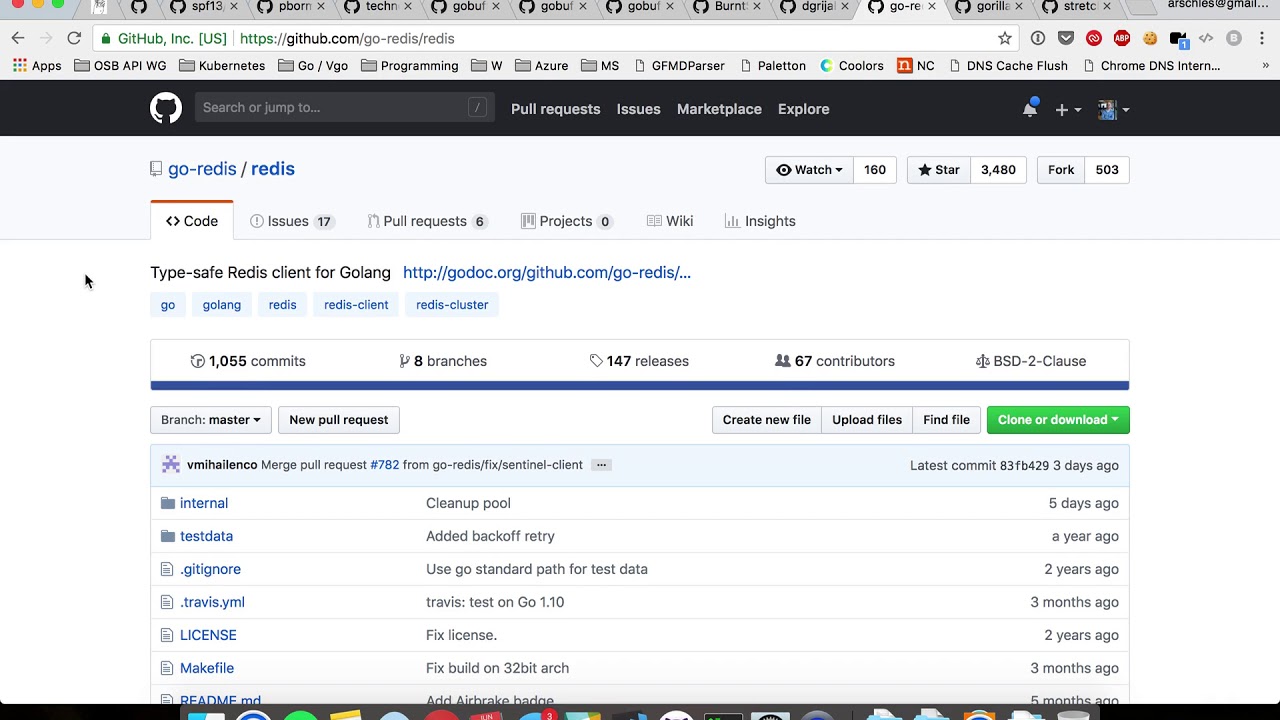
Task: Open the Insights tab
Action: (x=760, y=221)
